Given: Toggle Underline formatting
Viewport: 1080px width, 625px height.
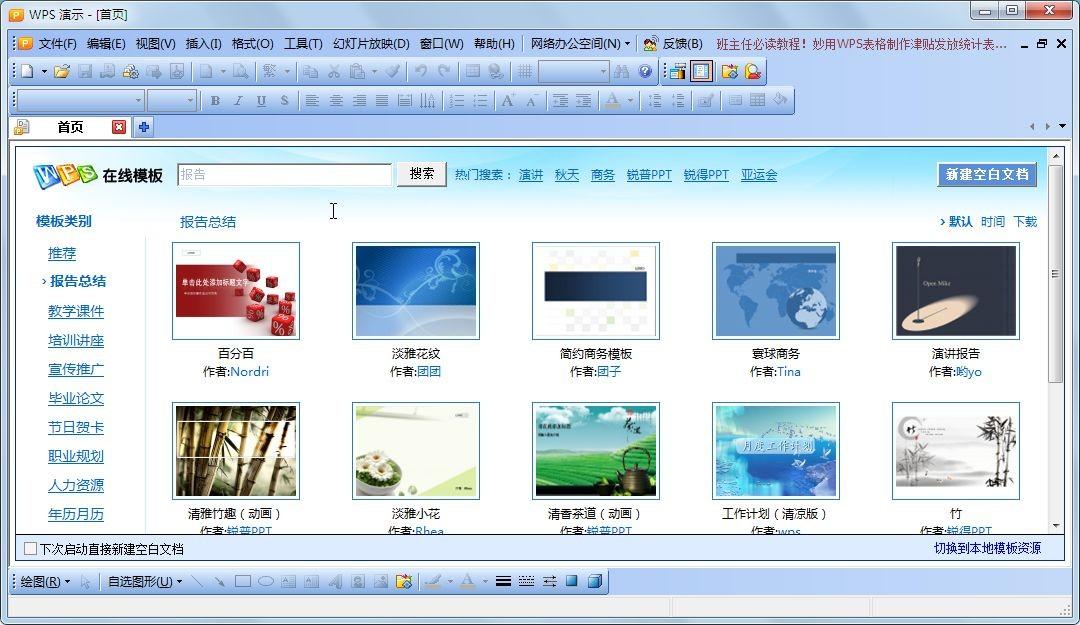Looking at the screenshot, I should [261, 101].
